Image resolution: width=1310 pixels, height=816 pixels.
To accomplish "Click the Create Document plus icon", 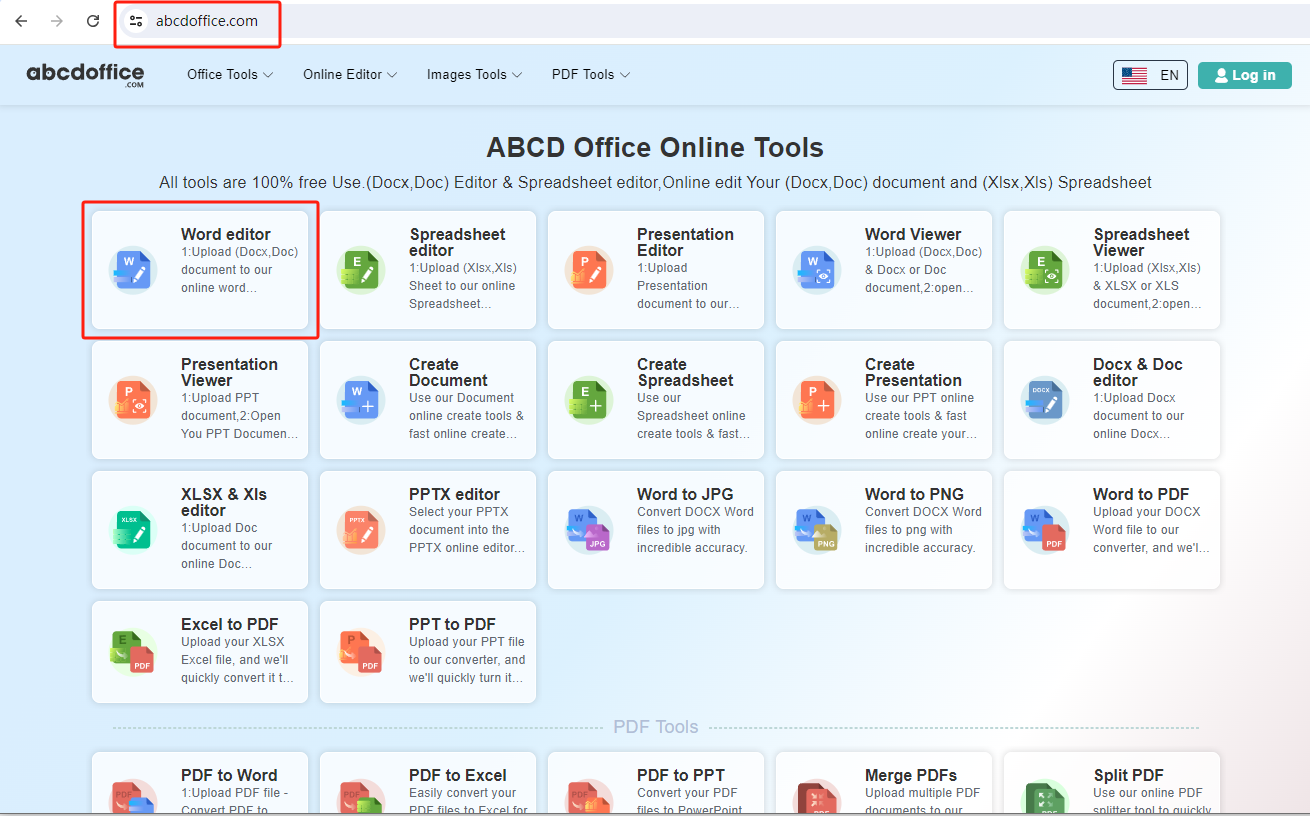I will tap(361, 400).
